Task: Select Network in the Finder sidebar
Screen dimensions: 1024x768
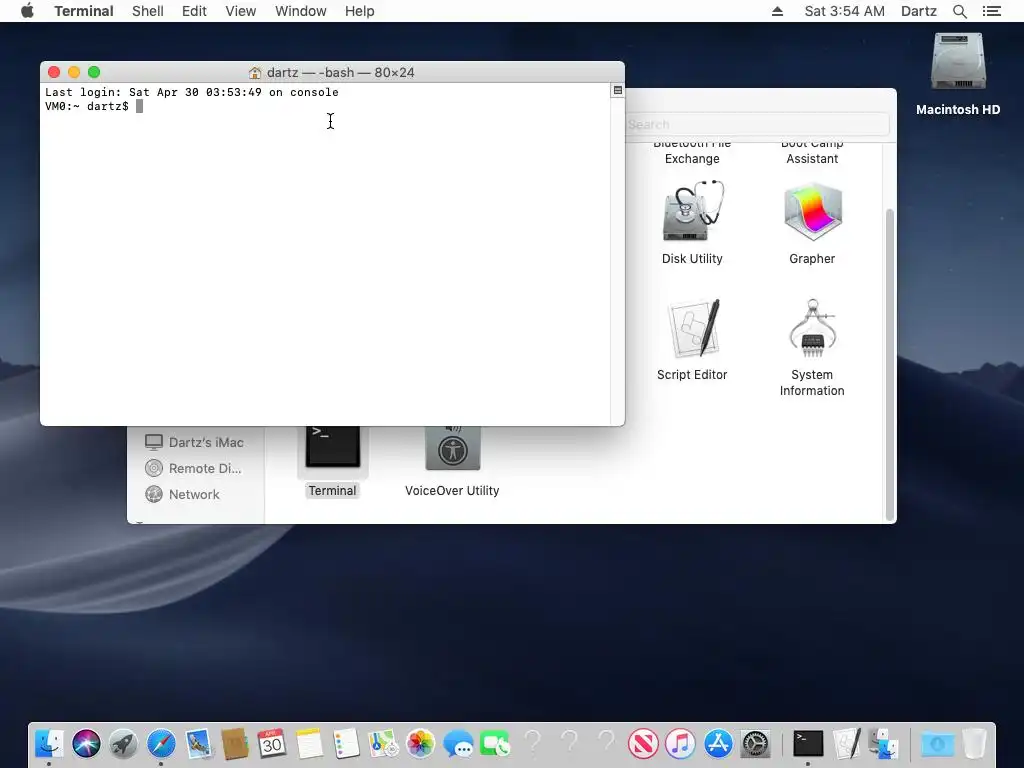Action: point(182,494)
